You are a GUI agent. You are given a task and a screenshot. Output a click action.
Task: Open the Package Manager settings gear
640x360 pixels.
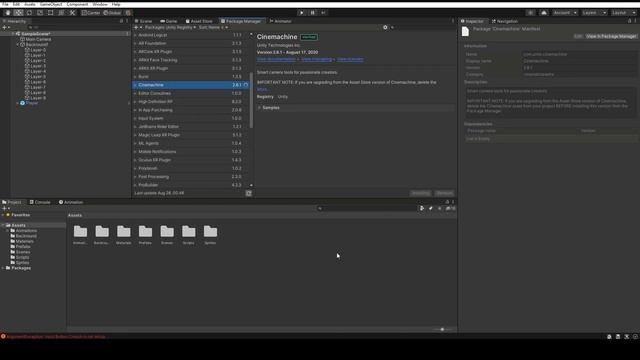[x=385, y=27]
